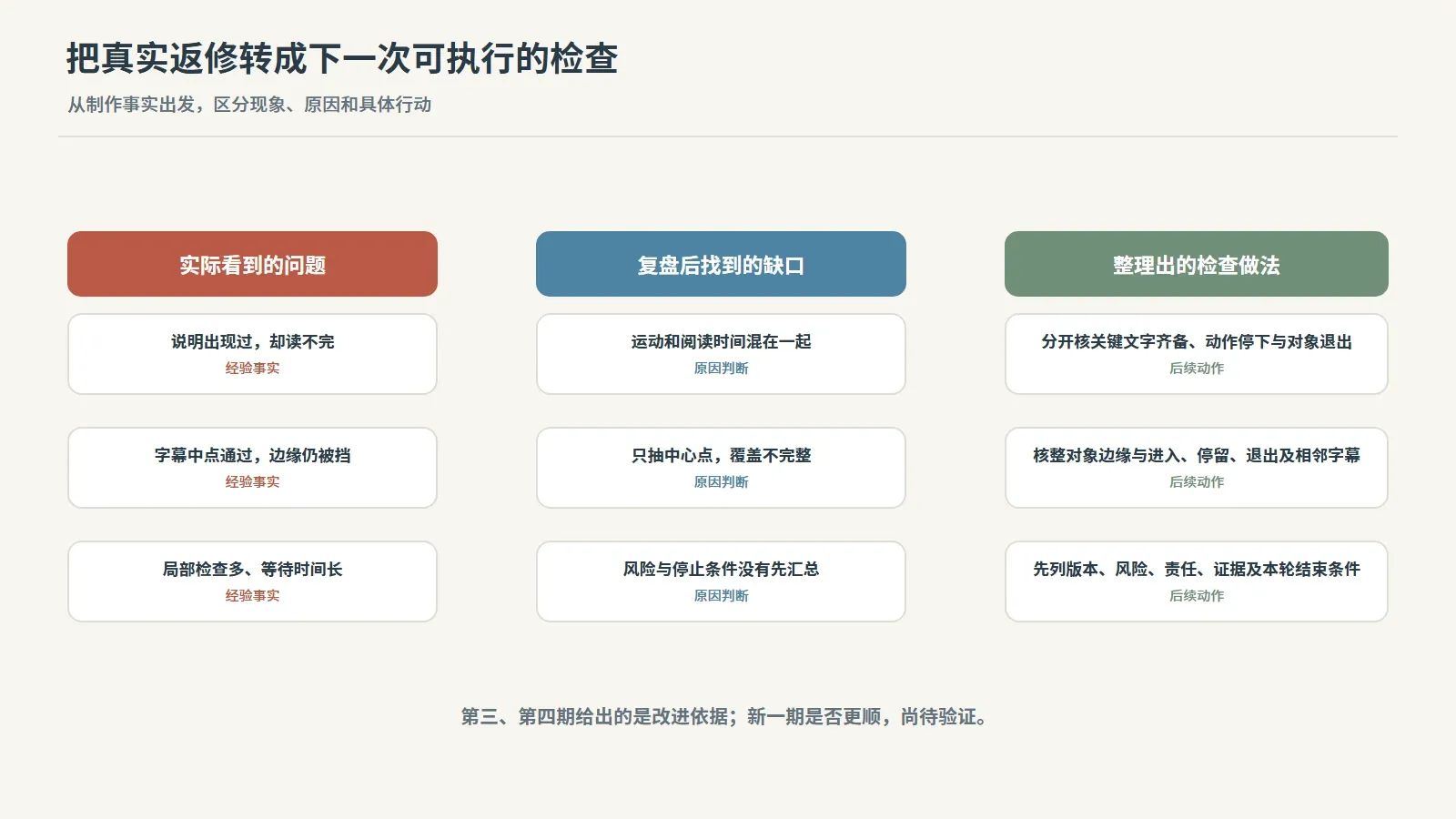This screenshot has width=1456, height=819.
Task: Select the card text "局部检查多、等待时间长"
Action: click(x=252, y=570)
